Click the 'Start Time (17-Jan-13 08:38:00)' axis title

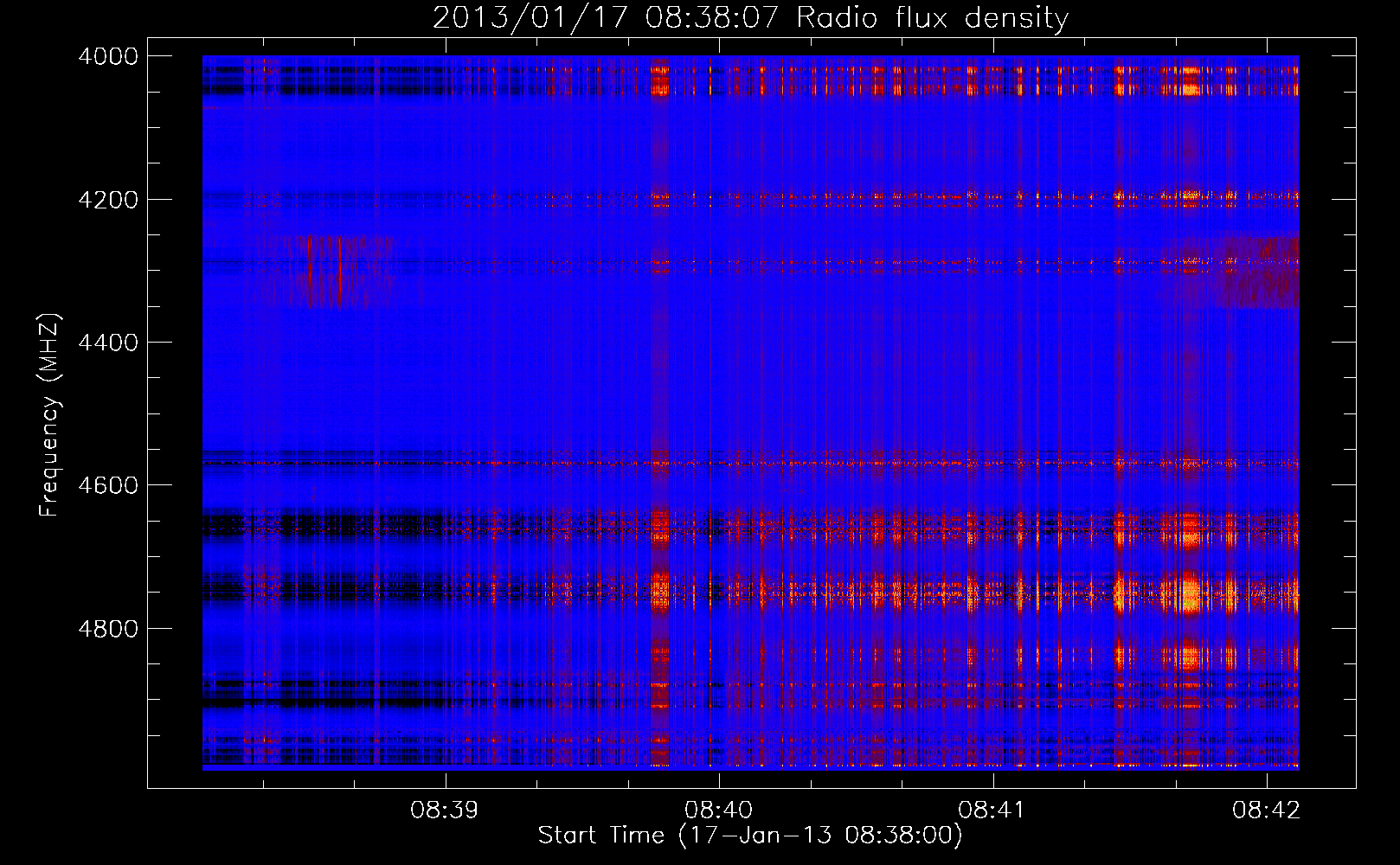(750, 836)
